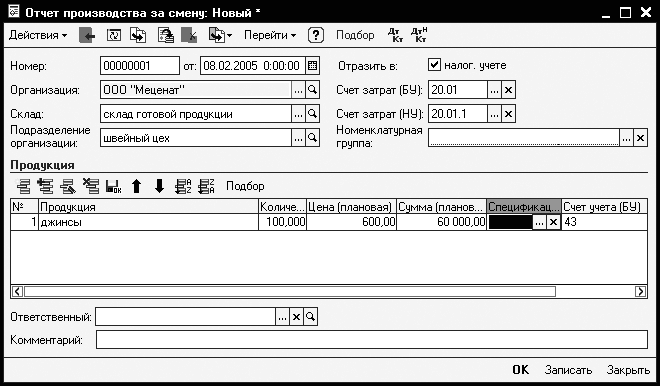Click magnifier icon next to Организация field
This screenshot has width=660, height=386.
(x=312, y=90)
